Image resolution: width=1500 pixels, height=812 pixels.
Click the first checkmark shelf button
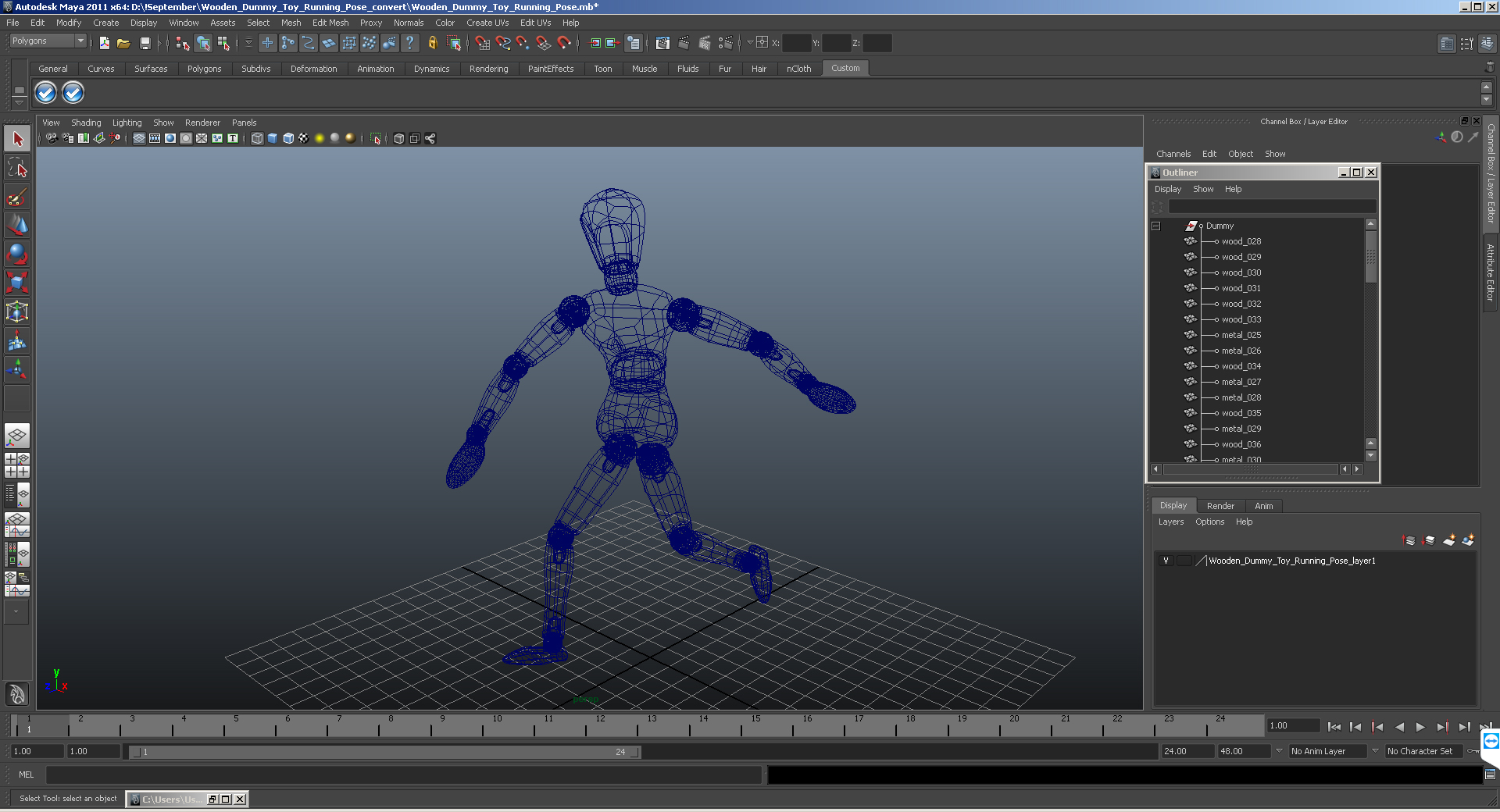point(46,93)
